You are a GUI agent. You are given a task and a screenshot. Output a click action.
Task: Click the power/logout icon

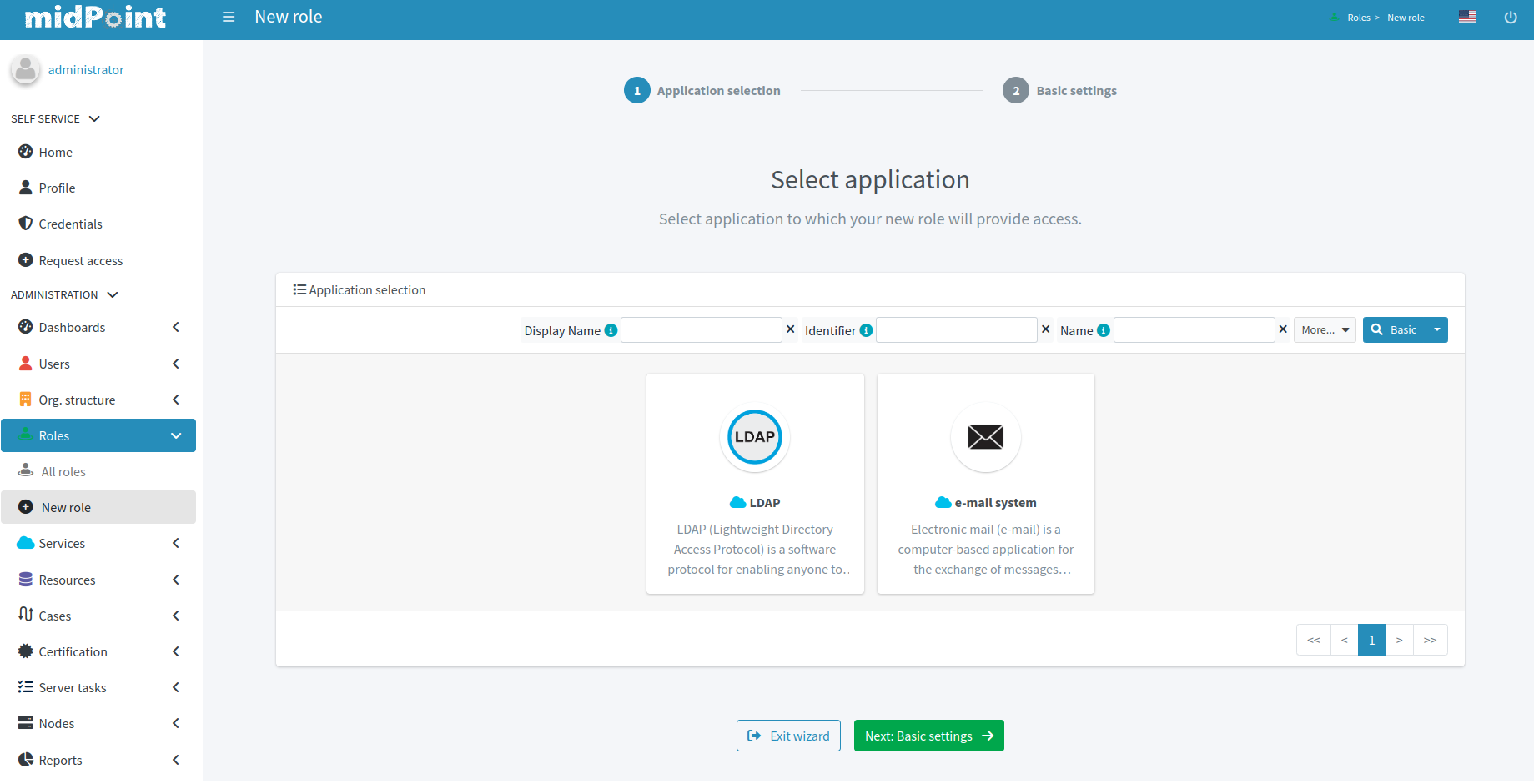point(1511,17)
